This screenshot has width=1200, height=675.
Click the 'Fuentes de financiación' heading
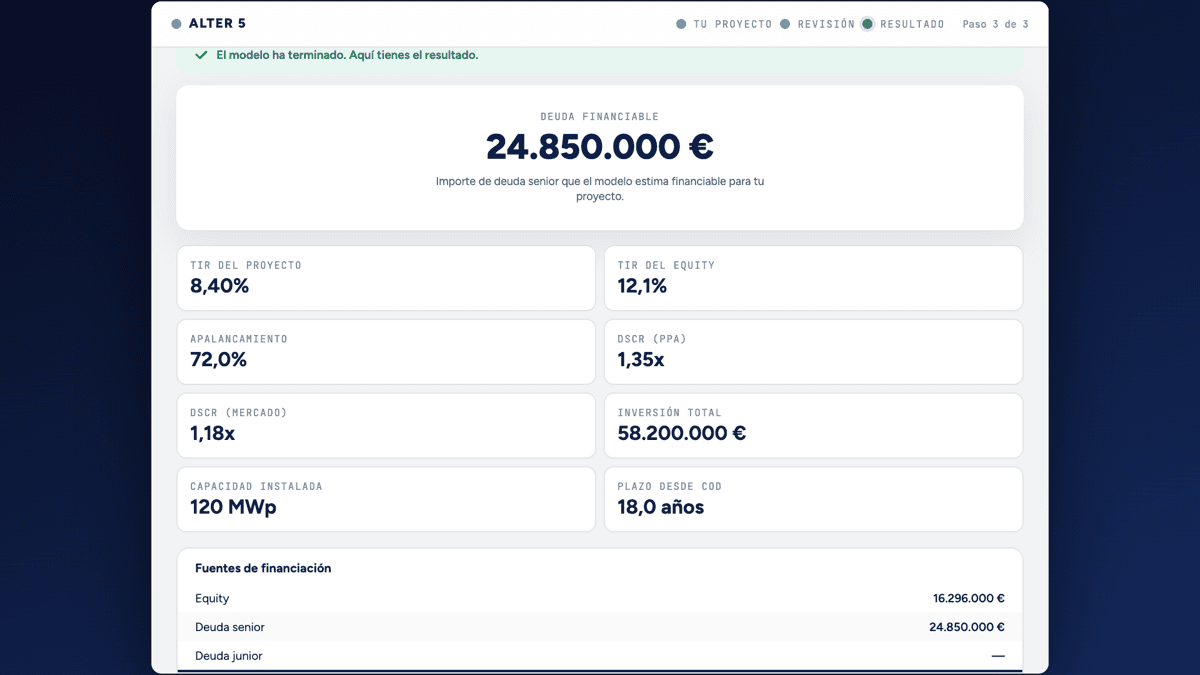[263, 568]
